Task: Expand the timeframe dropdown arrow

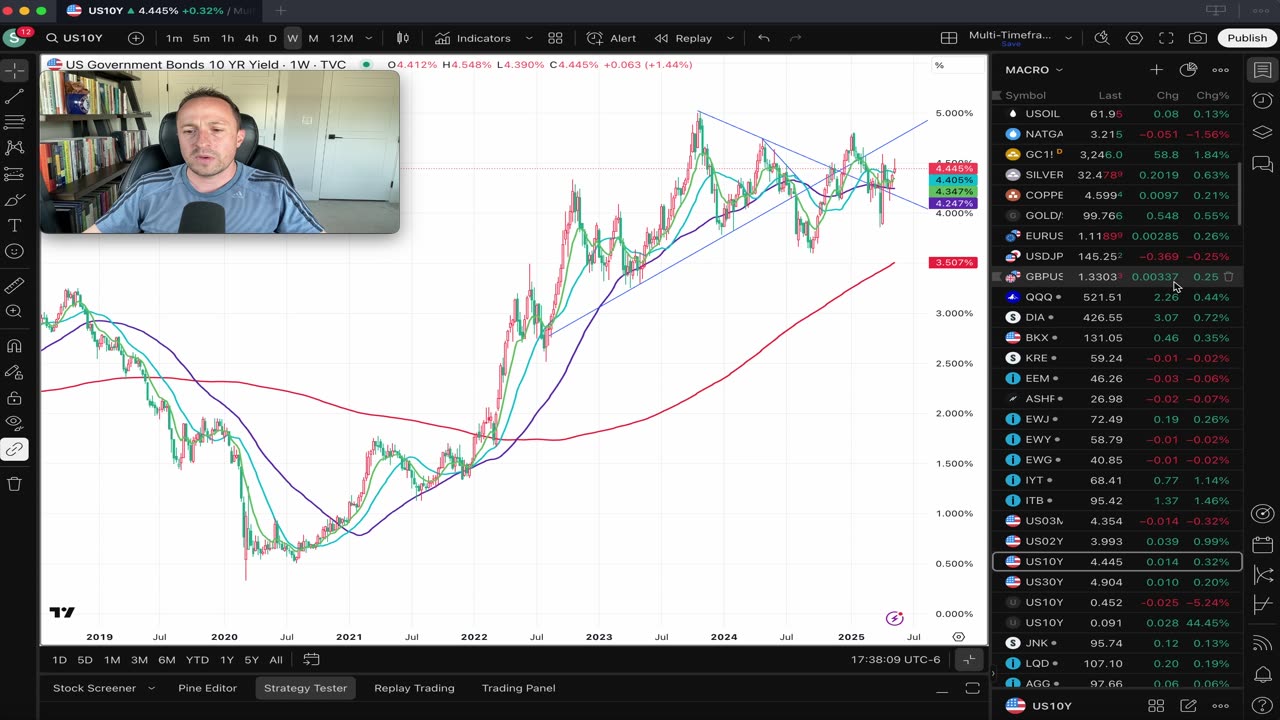Action: (369, 38)
